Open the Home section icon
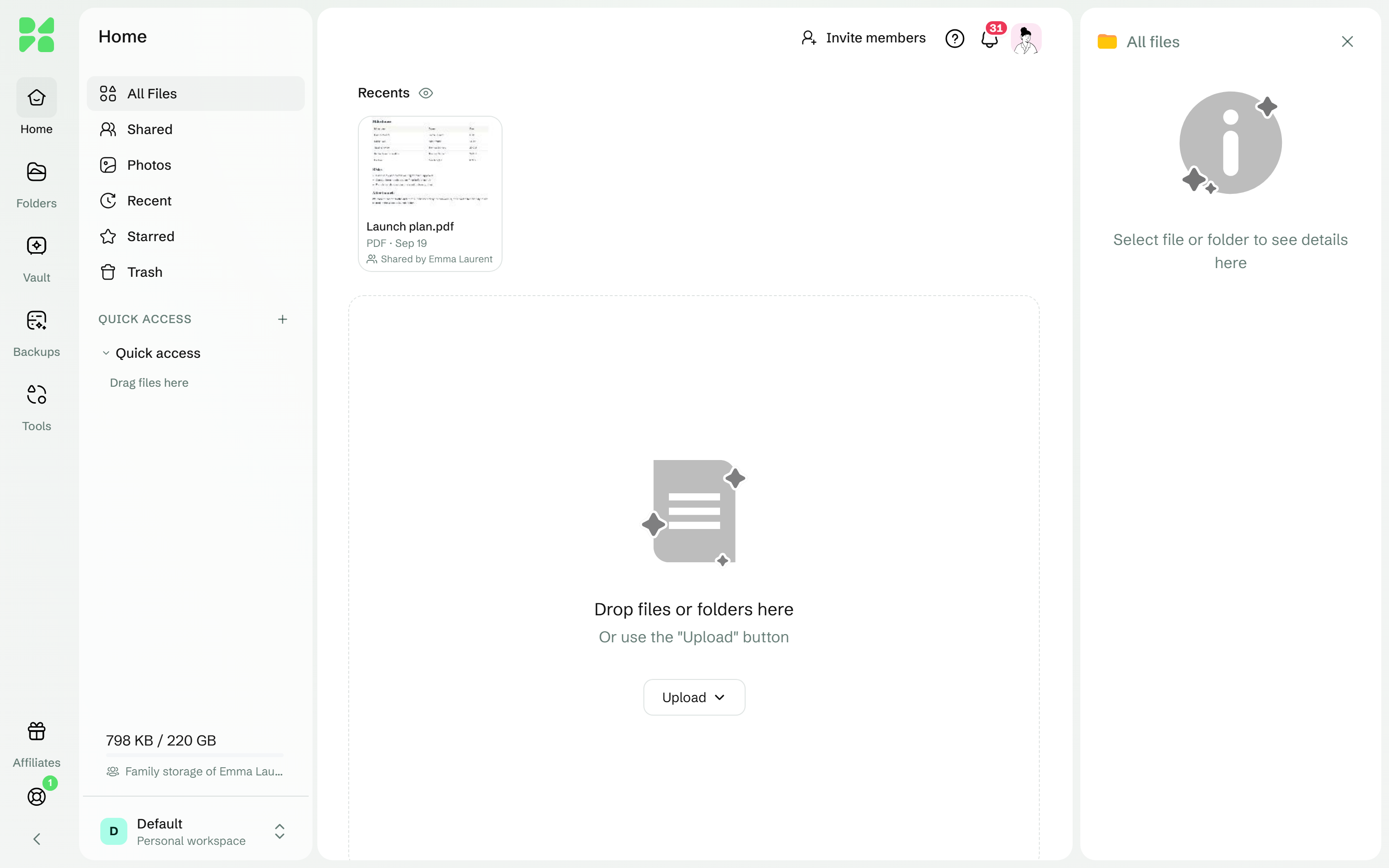 [x=36, y=97]
